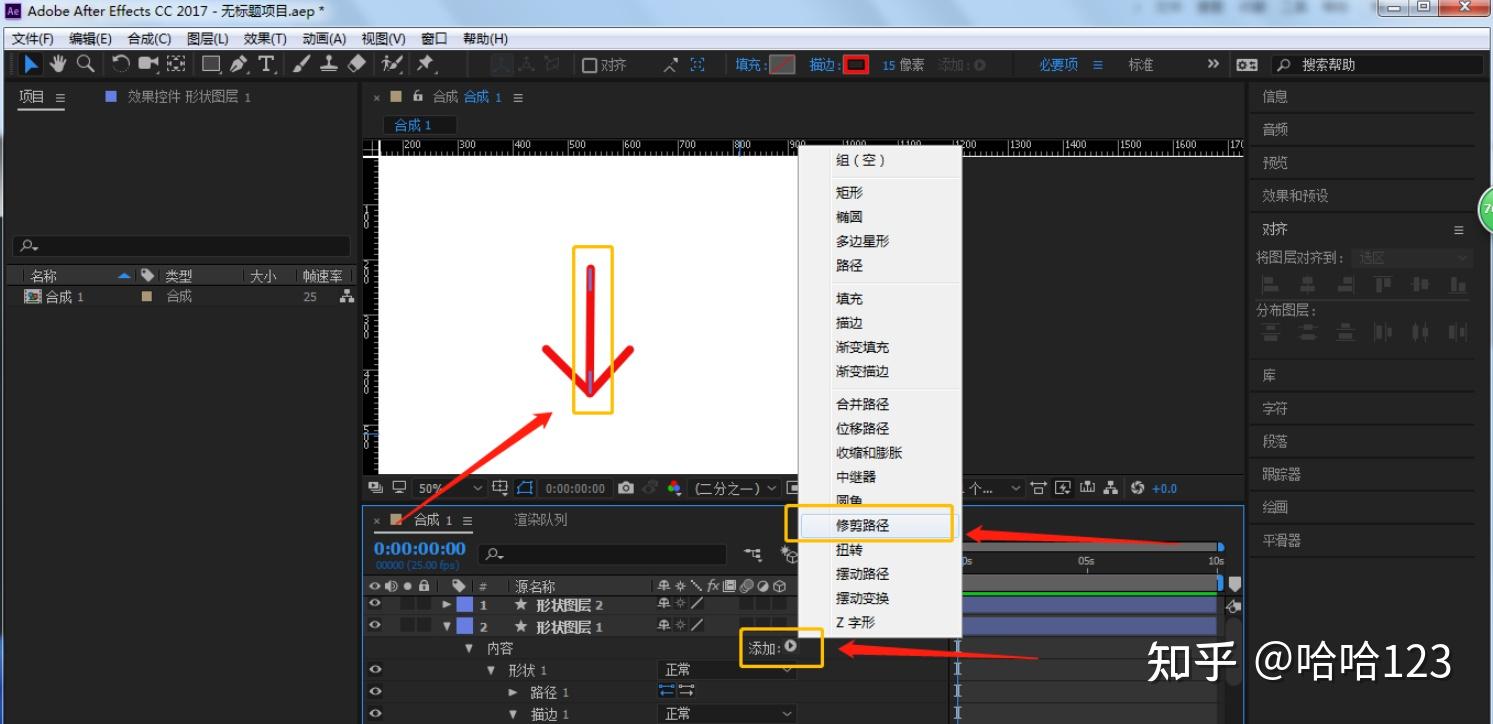Select the Hand tool in the toolbar
1493x724 pixels.
point(57,63)
